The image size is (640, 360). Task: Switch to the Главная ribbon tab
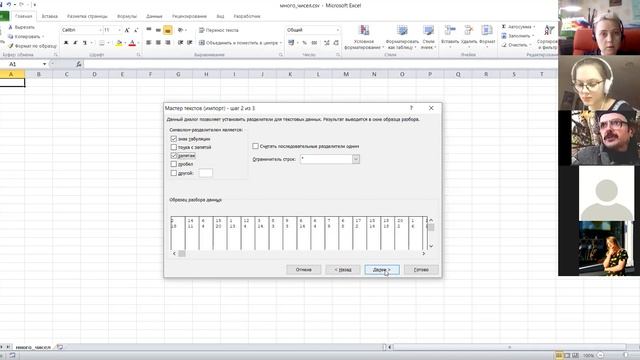pos(23,16)
